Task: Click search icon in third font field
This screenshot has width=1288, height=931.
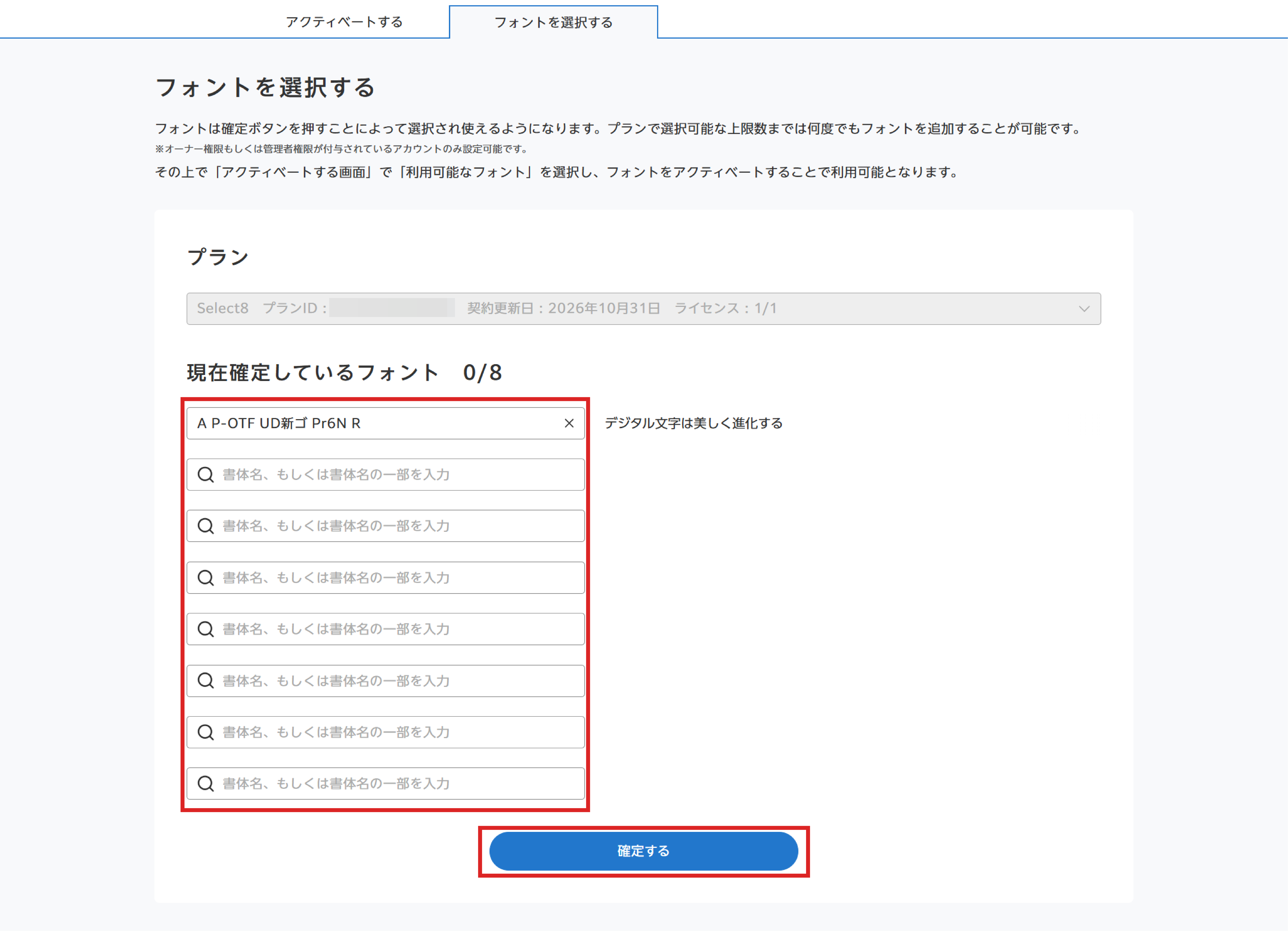Action: click(206, 526)
